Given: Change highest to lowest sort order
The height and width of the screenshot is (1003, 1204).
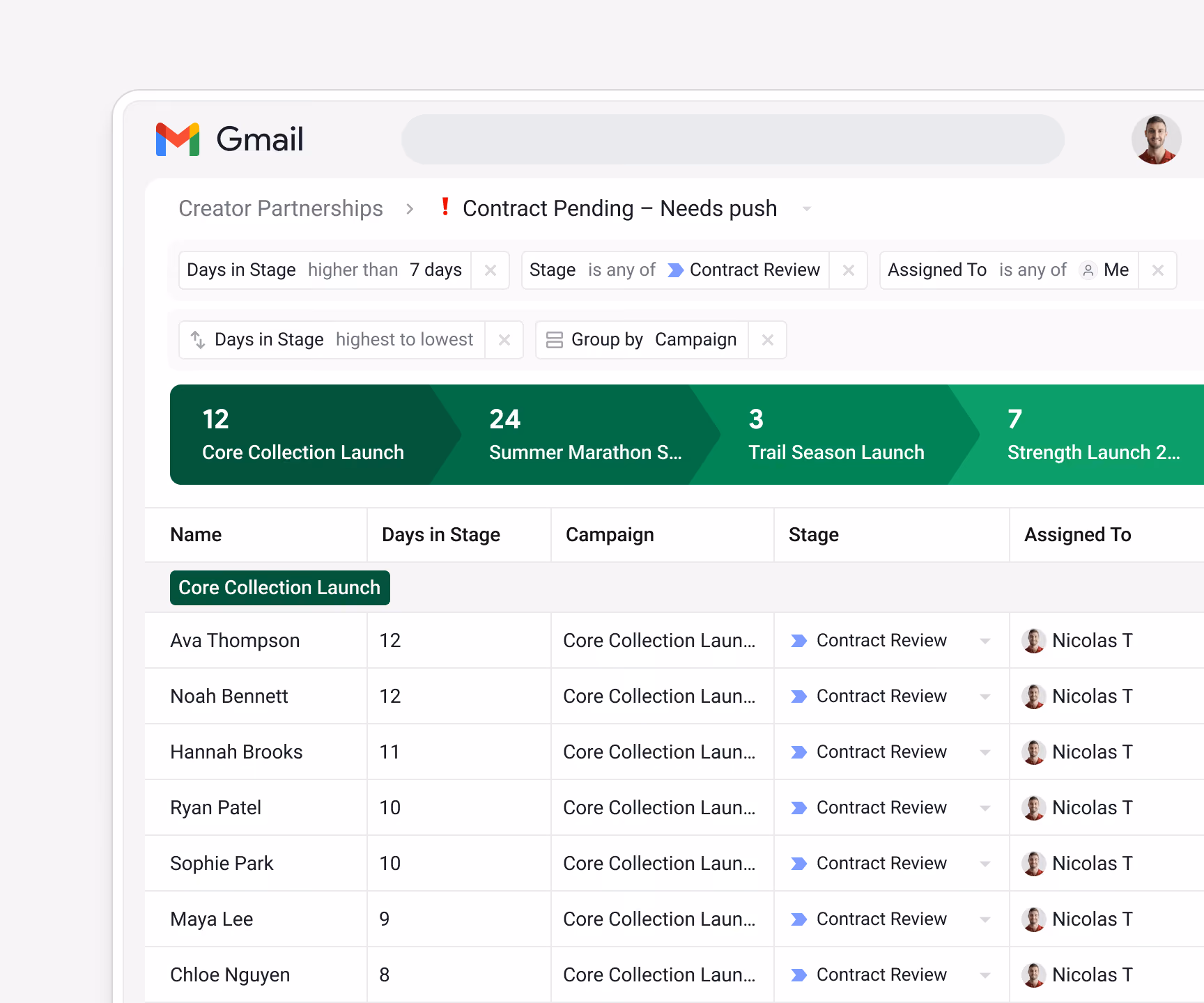Looking at the screenshot, I should point(404,340).
